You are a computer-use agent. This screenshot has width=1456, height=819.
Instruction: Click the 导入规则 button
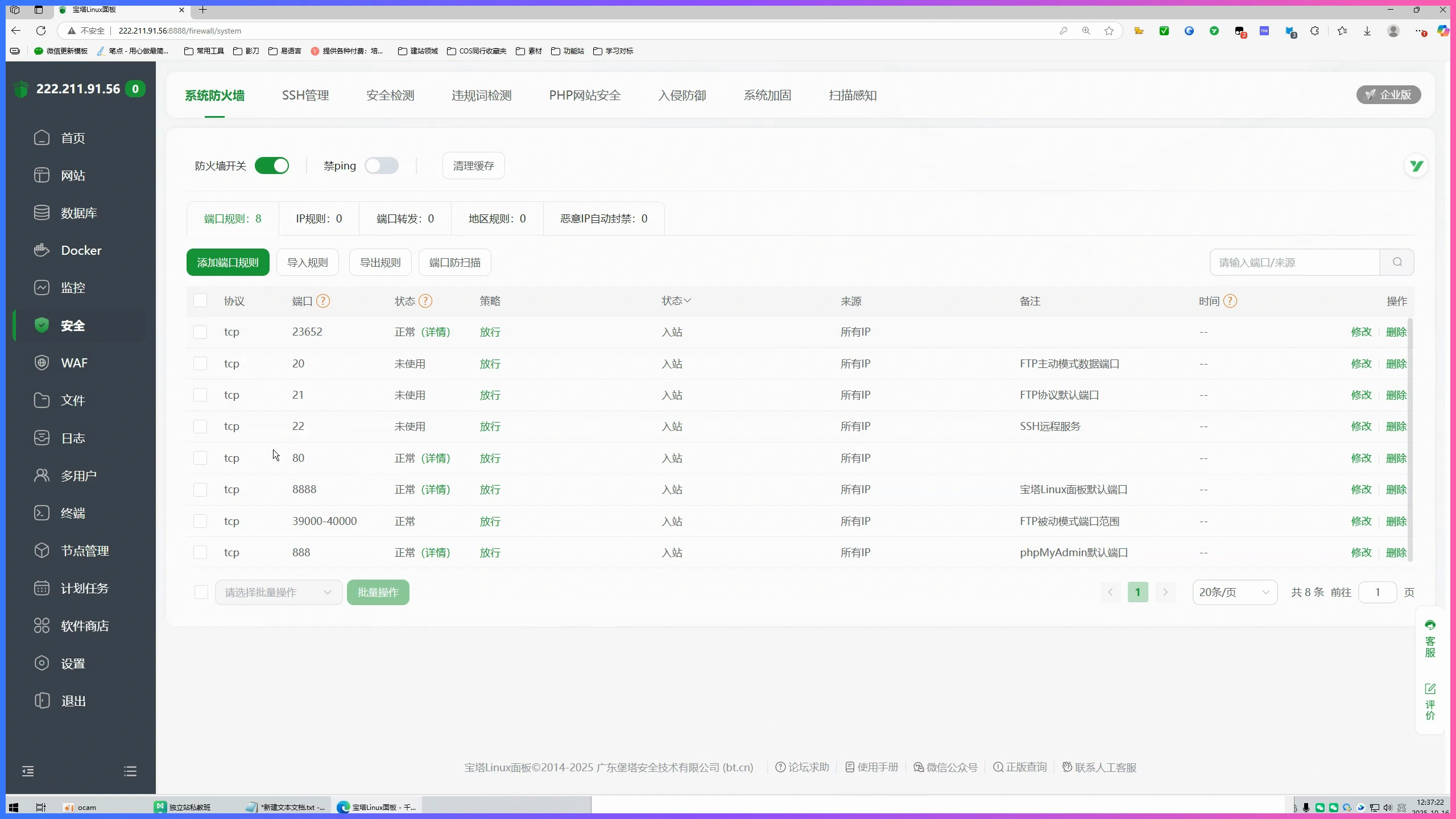308,262
